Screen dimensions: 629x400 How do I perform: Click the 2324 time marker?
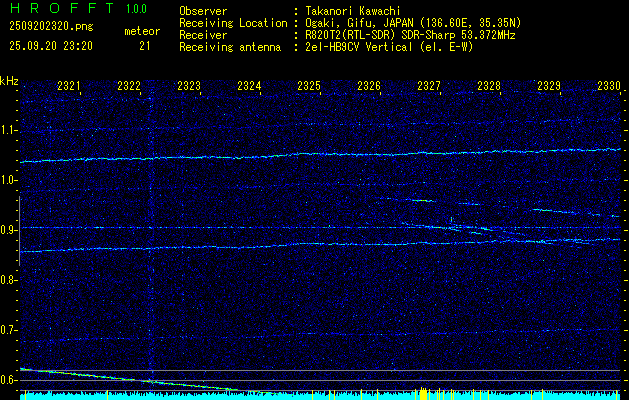coord(249,85)
